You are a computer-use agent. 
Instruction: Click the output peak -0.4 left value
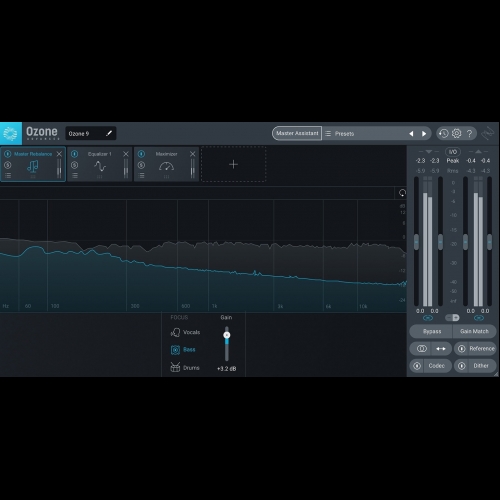pyautogui.click(x=471, y=161)
